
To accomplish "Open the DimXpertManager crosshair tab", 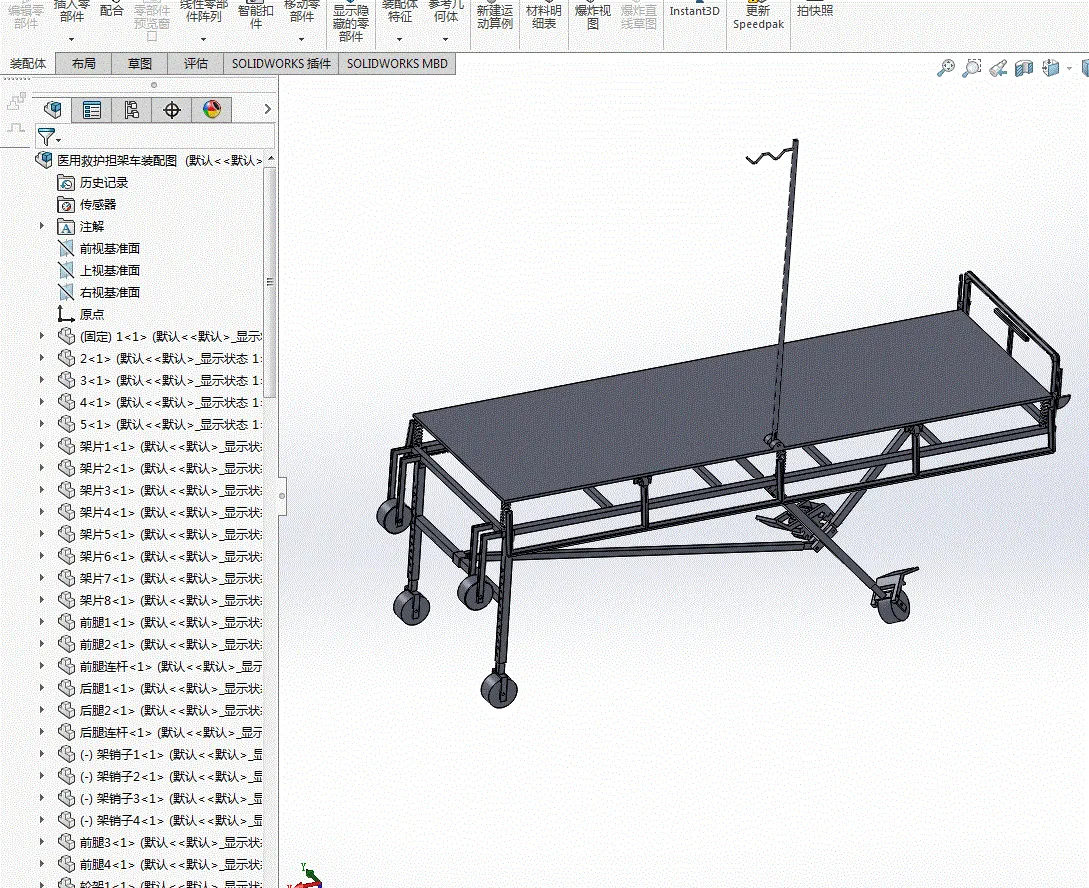I will coord(172,110).
